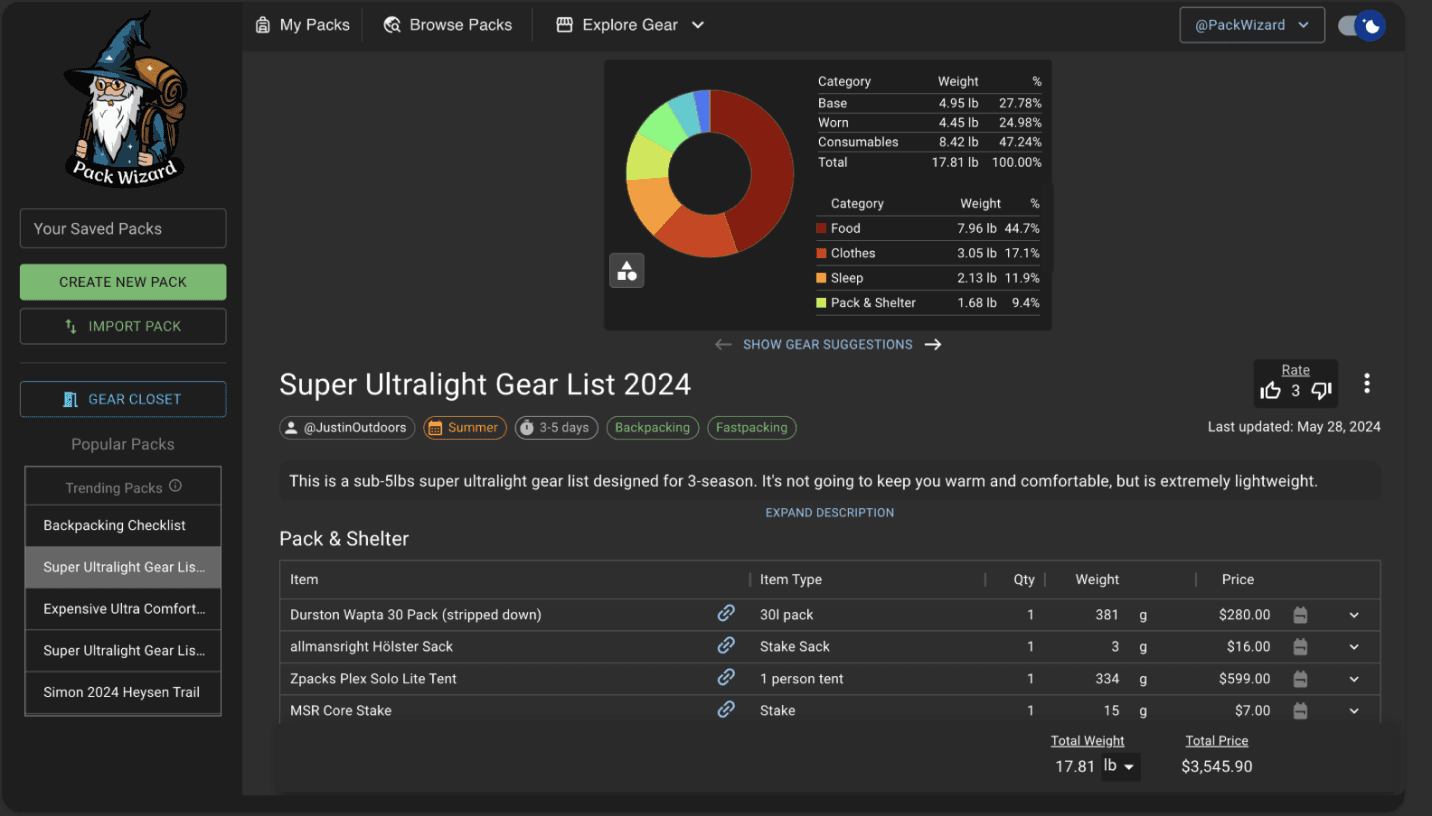This screenshot has width=1432, height=816.
Task: Click the Import Pack arrows icon
Action: [x=70, y=326]
